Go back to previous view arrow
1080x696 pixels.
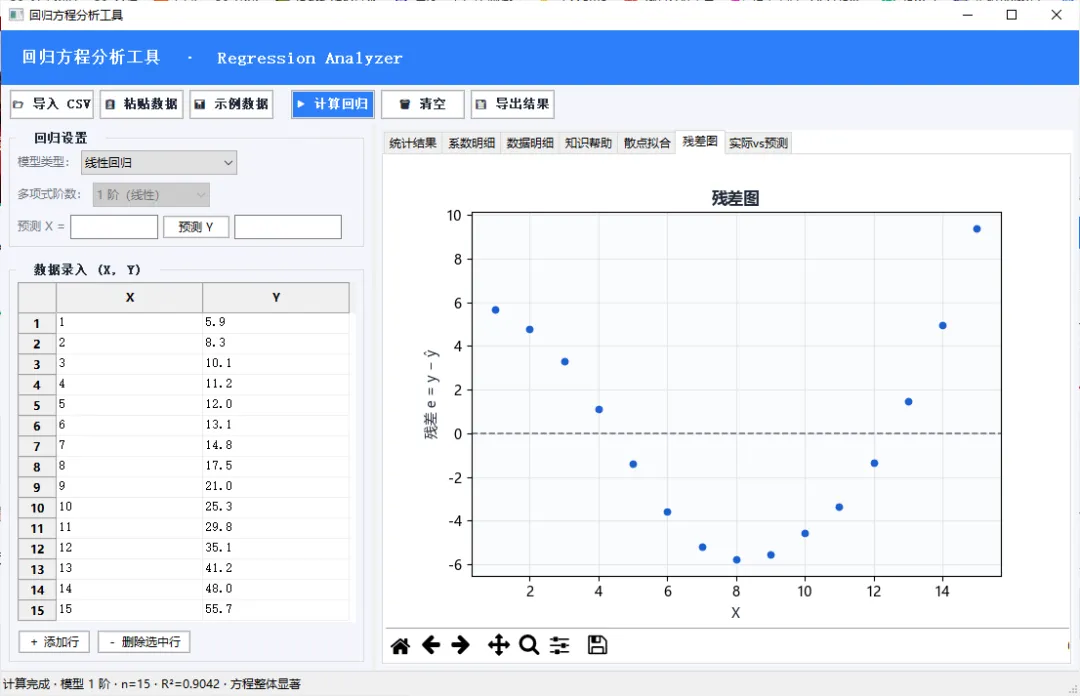pyautogui.click(x=431, y=646)
